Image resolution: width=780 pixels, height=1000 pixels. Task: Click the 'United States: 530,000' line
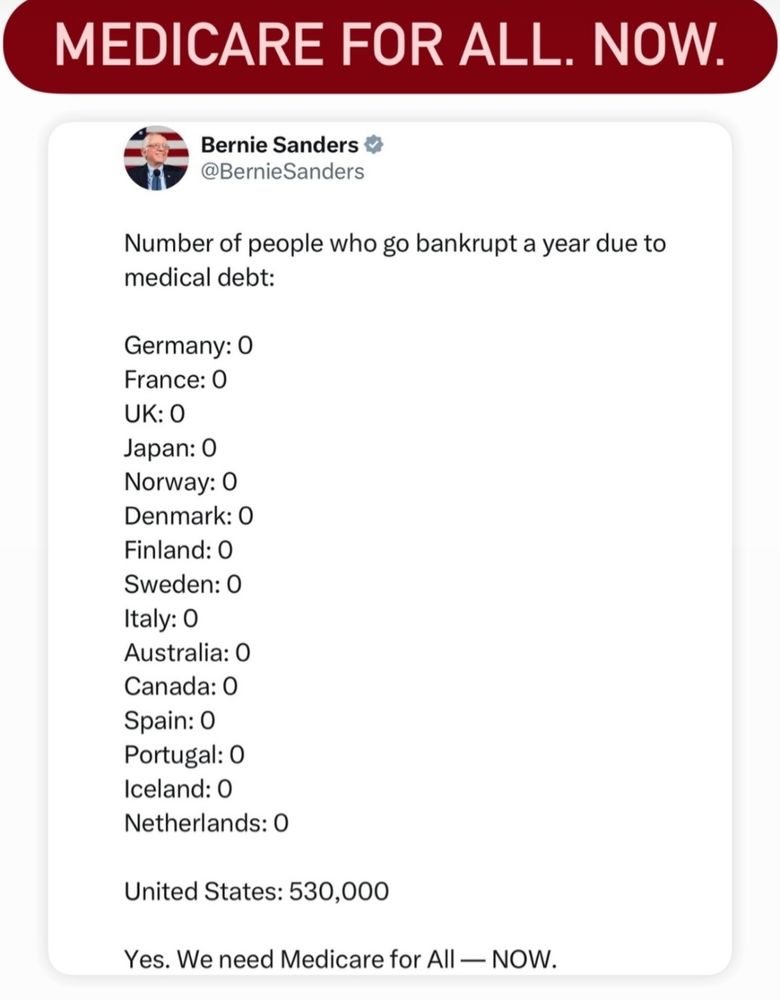click(x=256, y=890)
